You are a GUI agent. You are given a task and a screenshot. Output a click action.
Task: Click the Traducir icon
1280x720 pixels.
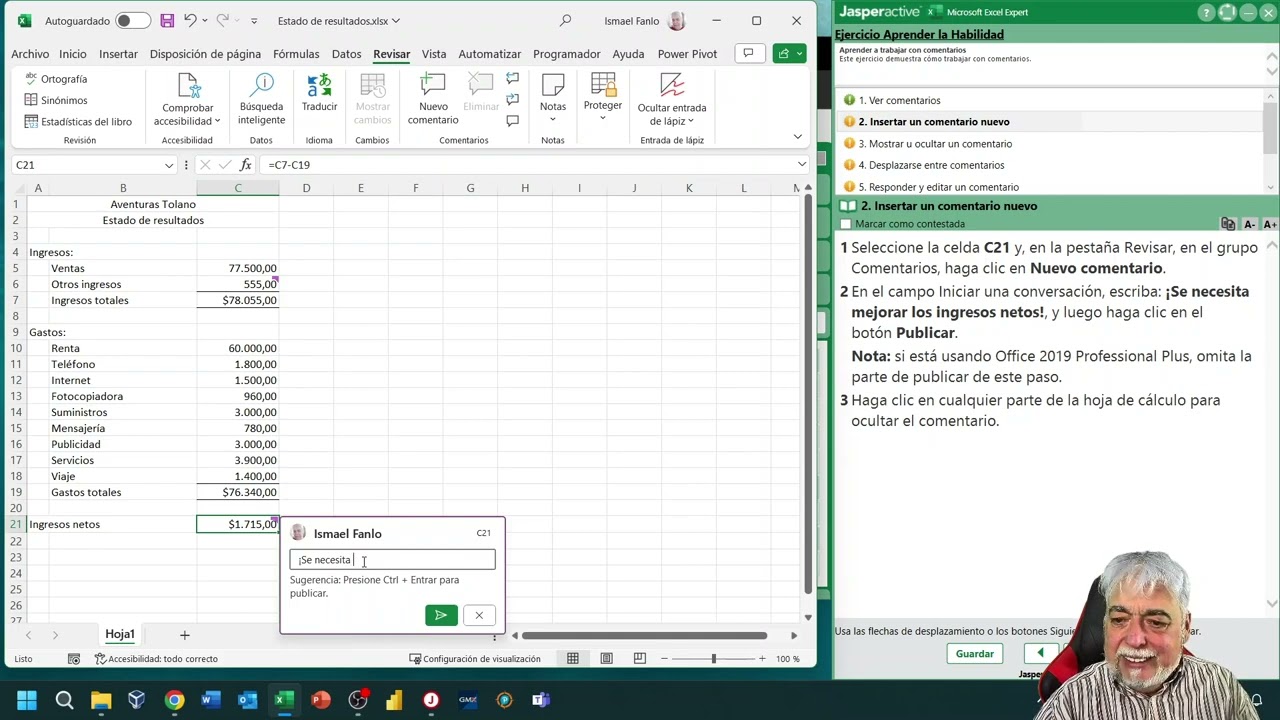tap(319, 86)
